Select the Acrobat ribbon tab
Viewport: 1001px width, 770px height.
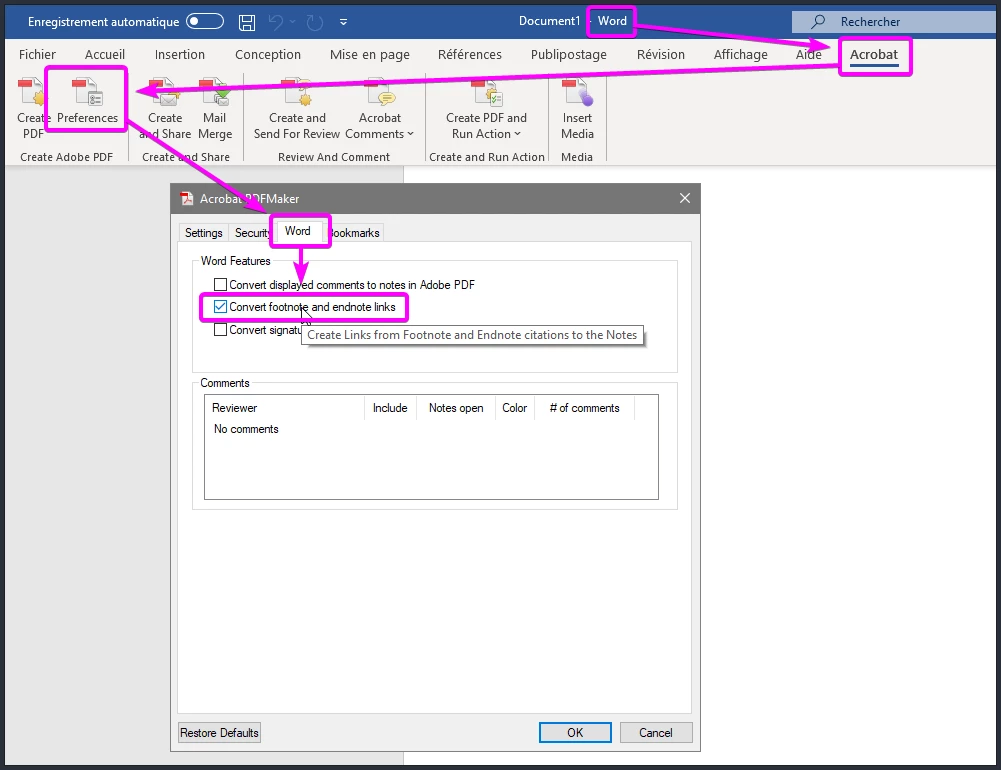[x=873, y=55]
